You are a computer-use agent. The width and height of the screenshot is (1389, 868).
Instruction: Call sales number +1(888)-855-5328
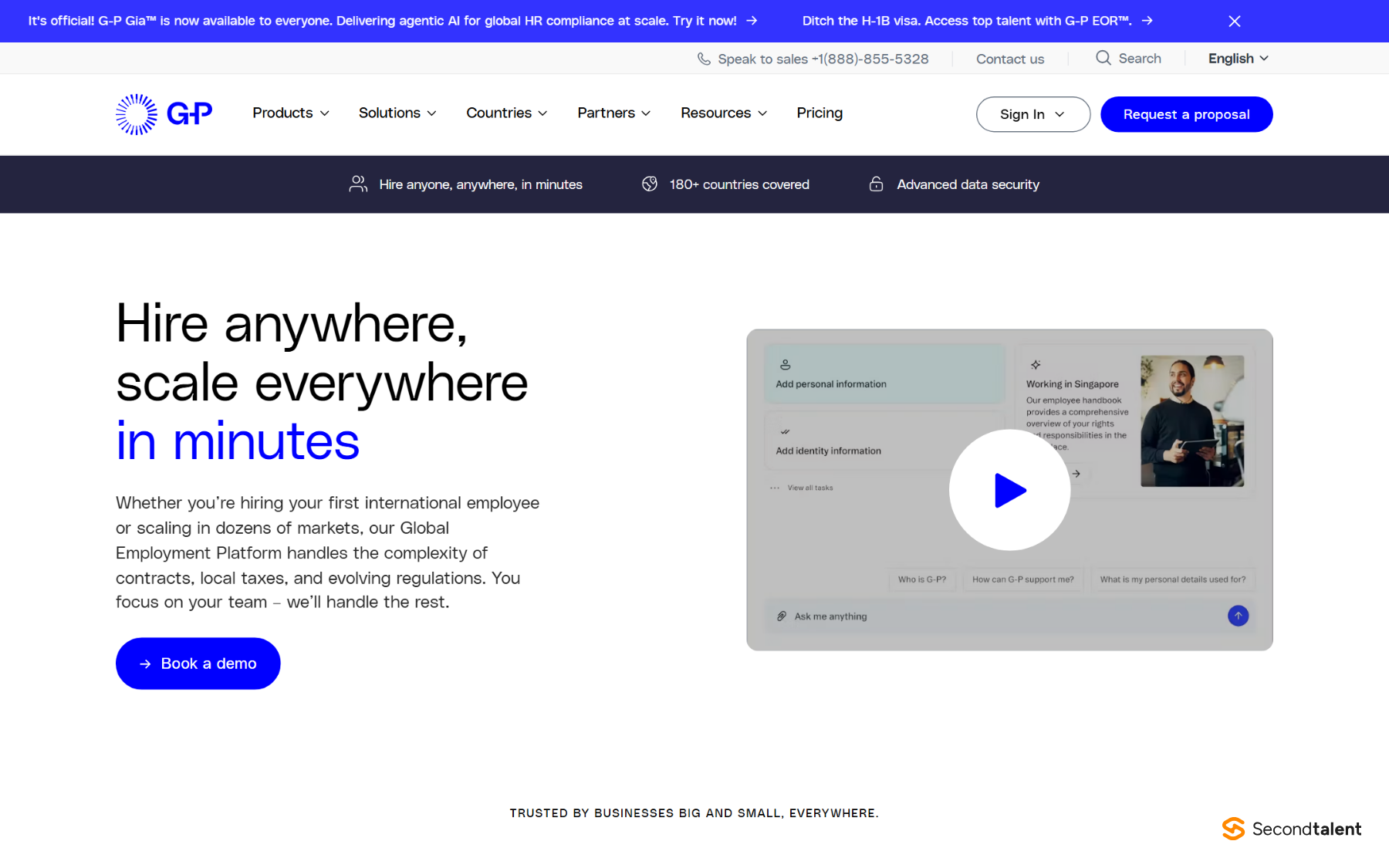(x=870, y=59)
